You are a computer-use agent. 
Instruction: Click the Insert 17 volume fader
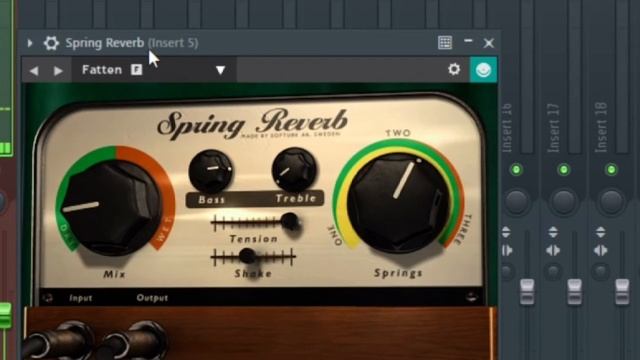point(574,292)
